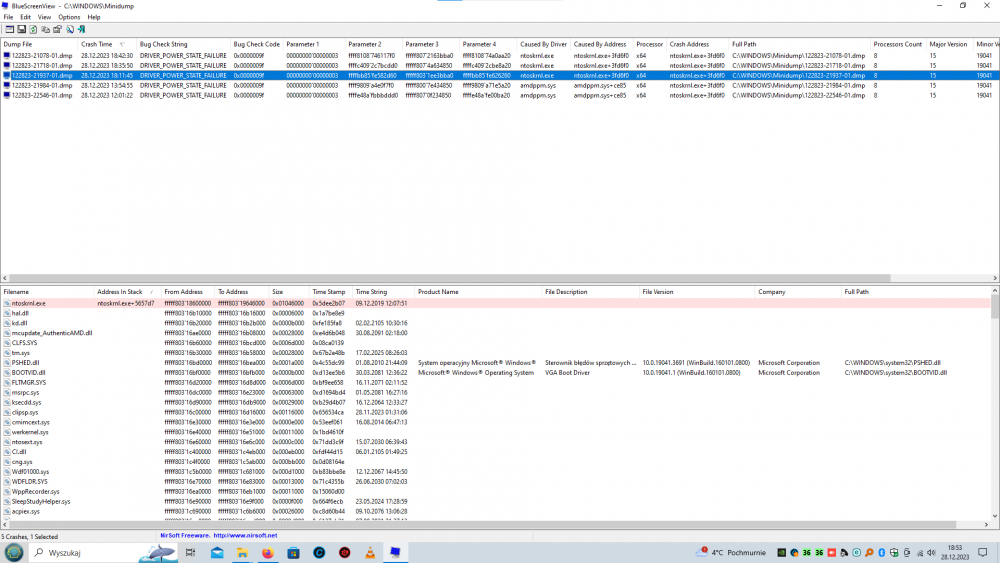Click the Properties toolbar icon
Image resolution: width=1000 pixels, height=563 pixels.
click(56, 29)
